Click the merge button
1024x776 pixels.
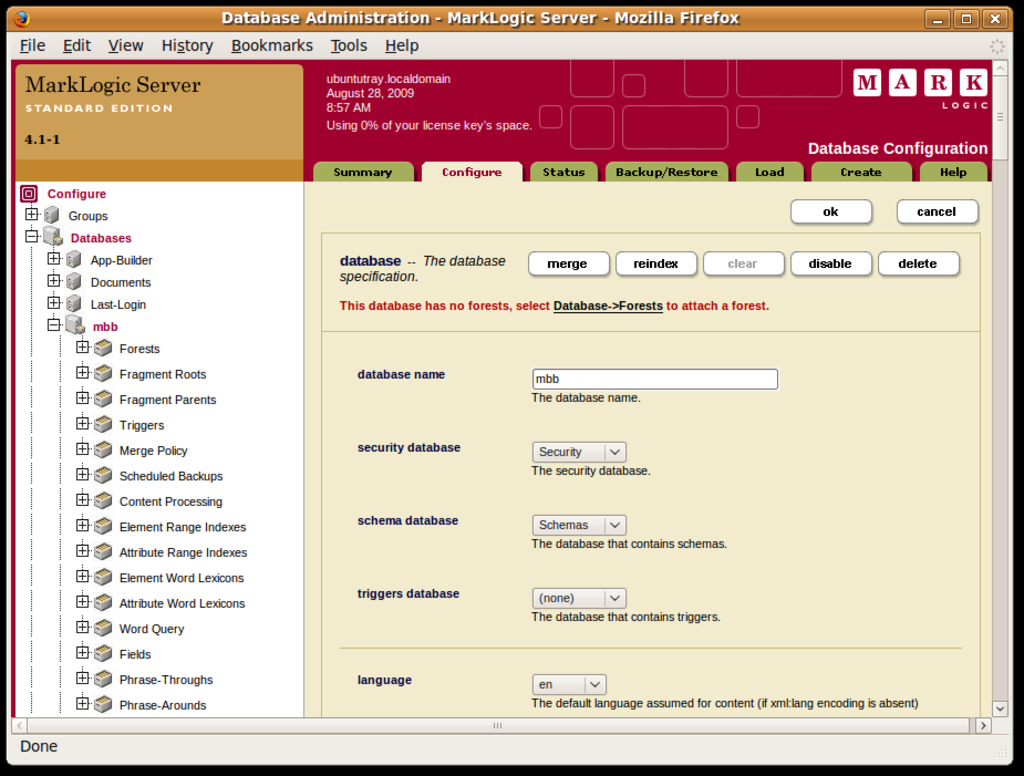click(568, 264)
